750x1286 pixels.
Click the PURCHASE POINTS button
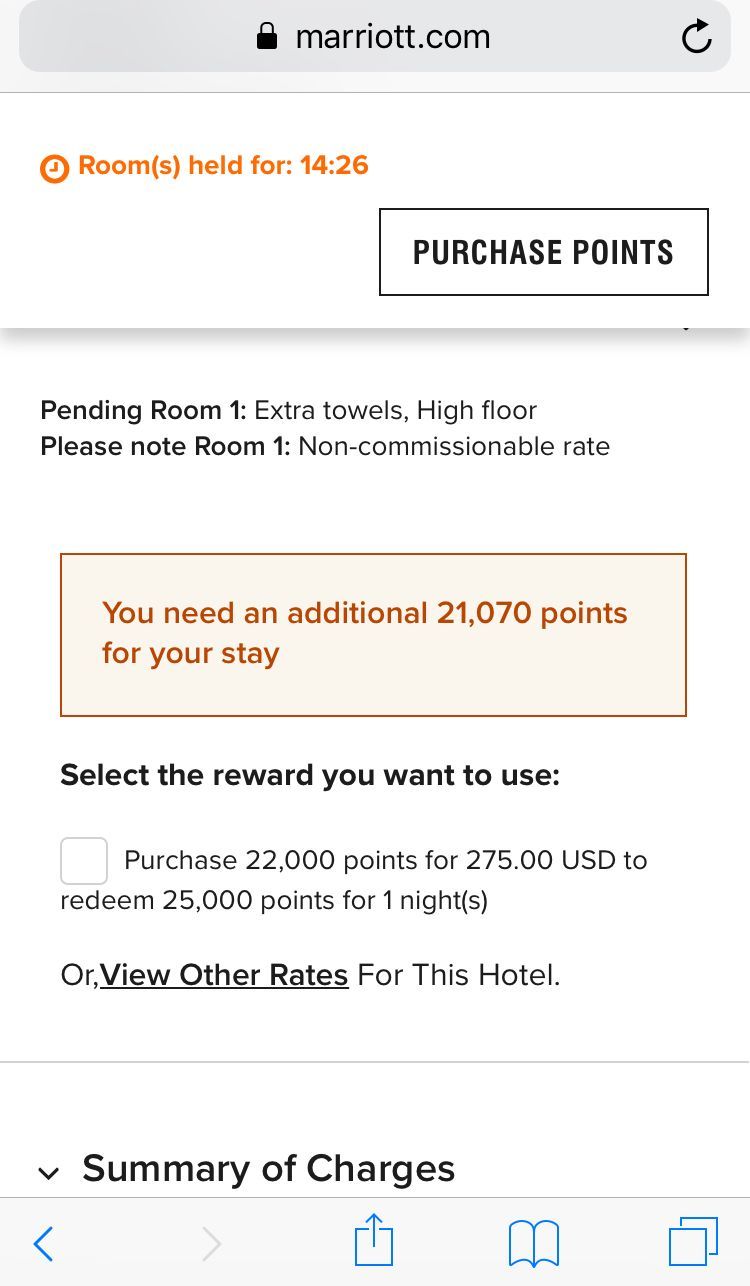pos(544,252)
